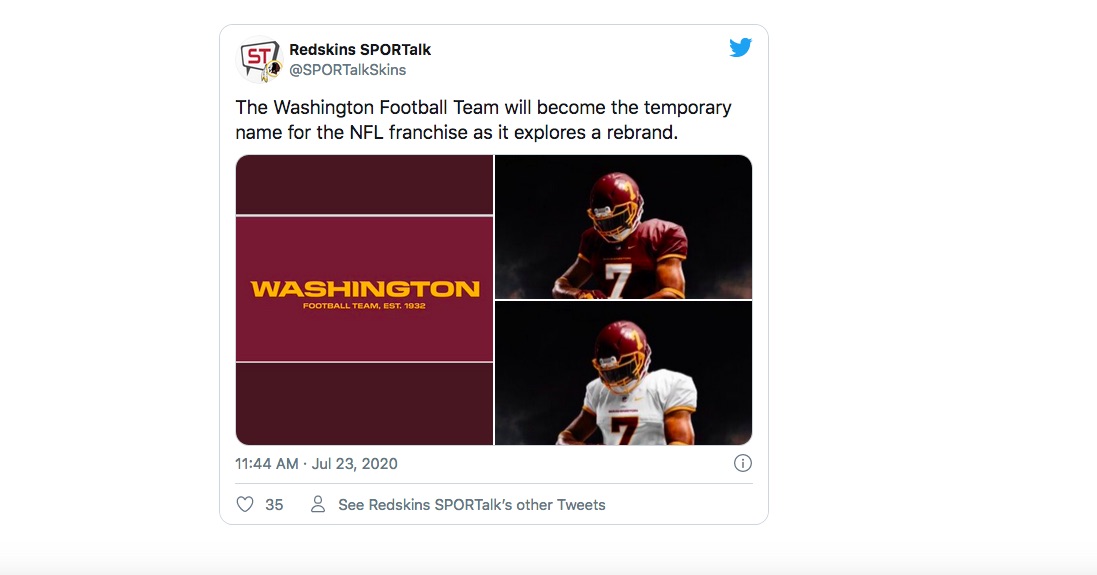The image size is (1097, 575).
Task: Open tweet info circle icon
Action: 742,463
